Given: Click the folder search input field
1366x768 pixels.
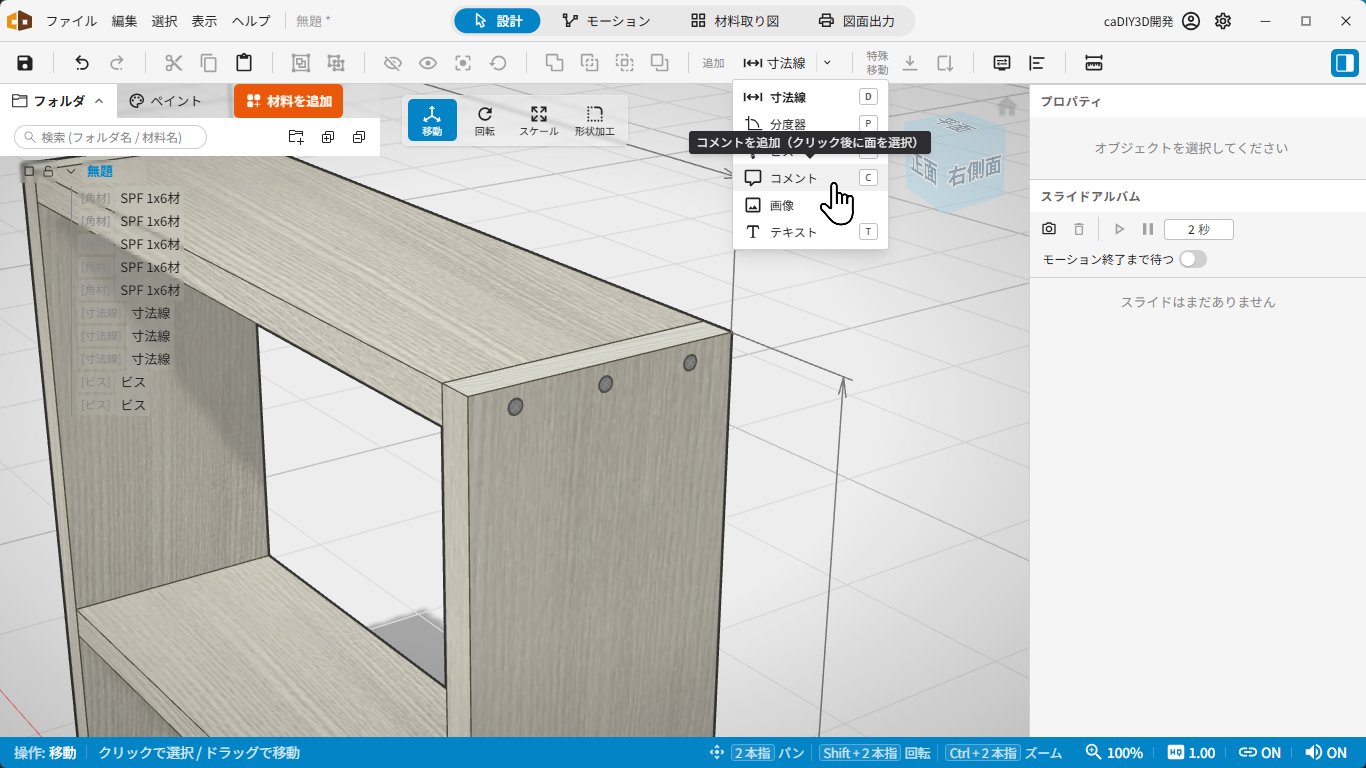Looking at the screenshot, I should 110,137.
